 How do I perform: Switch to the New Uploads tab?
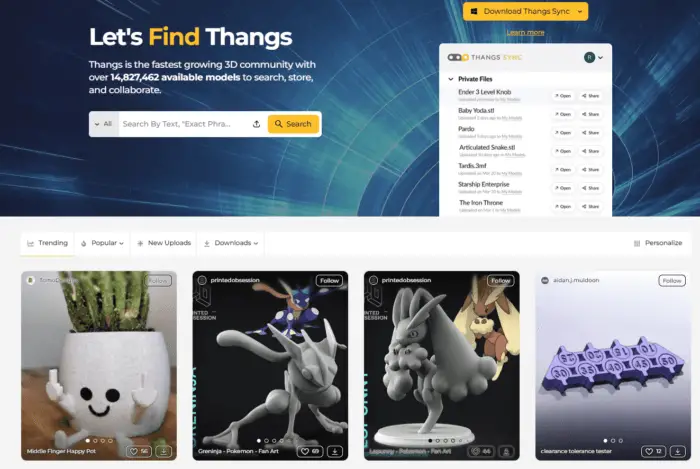(164, 243)
